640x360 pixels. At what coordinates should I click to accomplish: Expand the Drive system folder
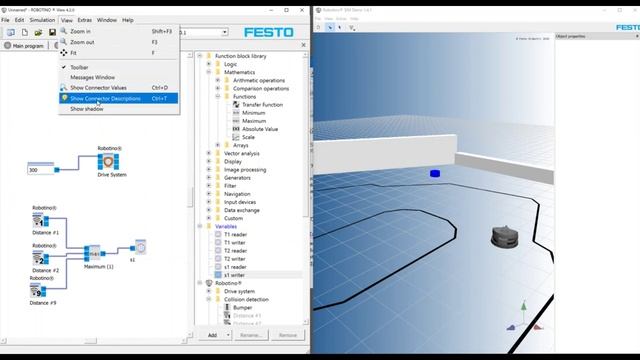pos(209,291)
